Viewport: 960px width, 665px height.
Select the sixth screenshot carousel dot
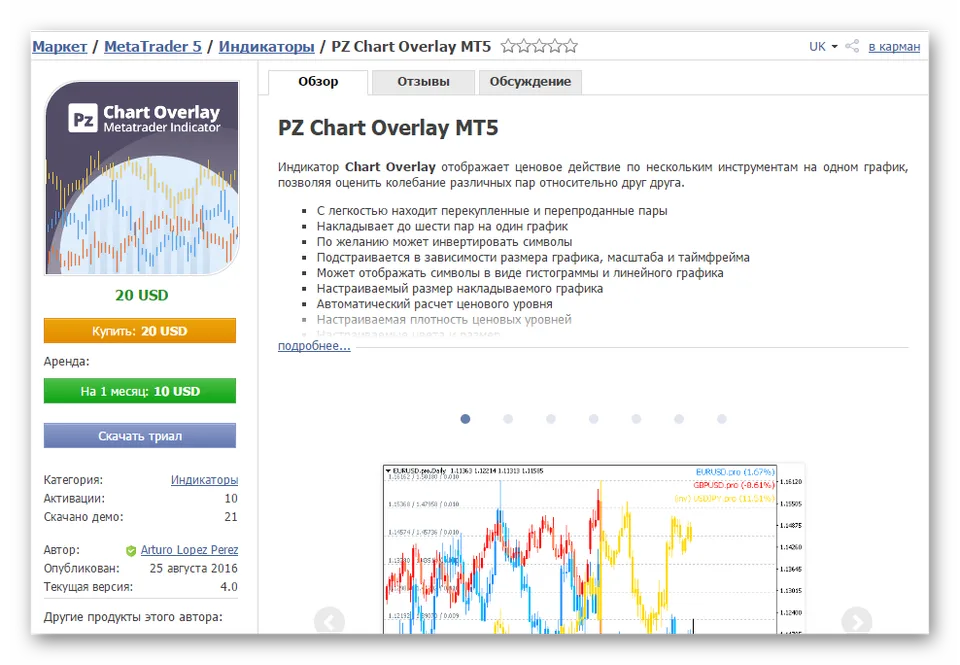pyautogui.click(x=679, y=419)
